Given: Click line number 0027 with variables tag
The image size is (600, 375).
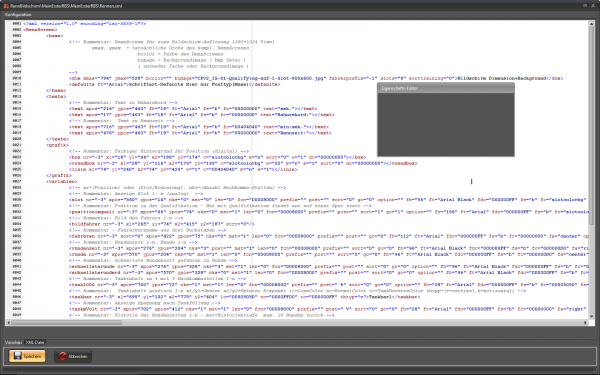Looking at the screenshot, I should pos(16,181).
